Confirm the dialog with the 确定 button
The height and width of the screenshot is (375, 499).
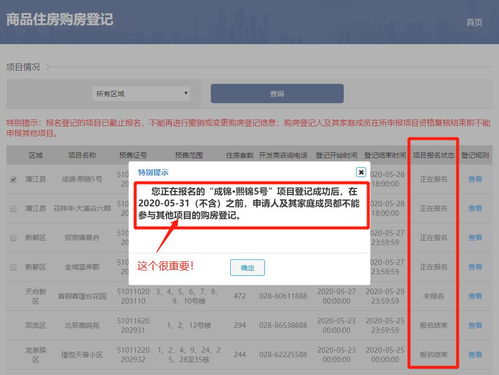[247, 268]
